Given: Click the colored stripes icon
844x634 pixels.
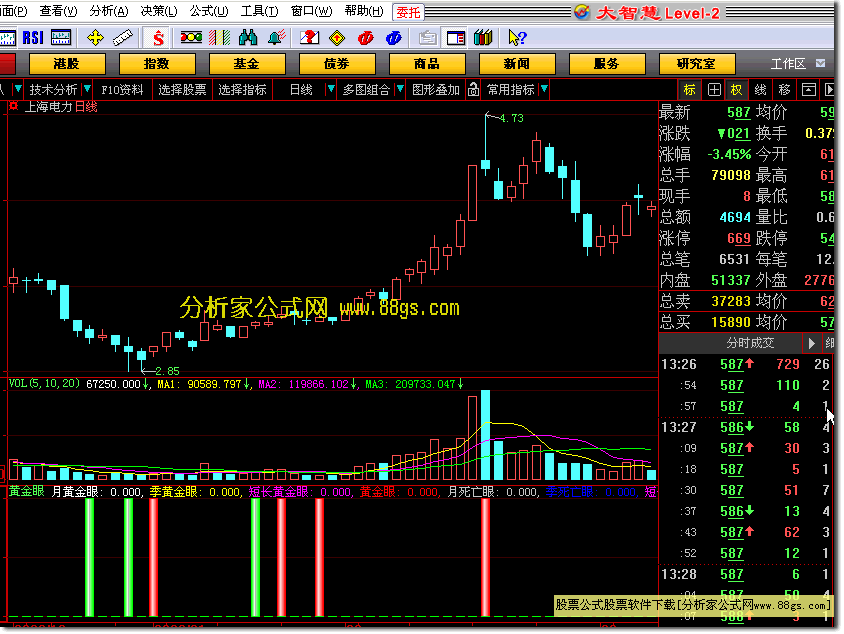Looking at the screenshot, I should tap(220, 38).
